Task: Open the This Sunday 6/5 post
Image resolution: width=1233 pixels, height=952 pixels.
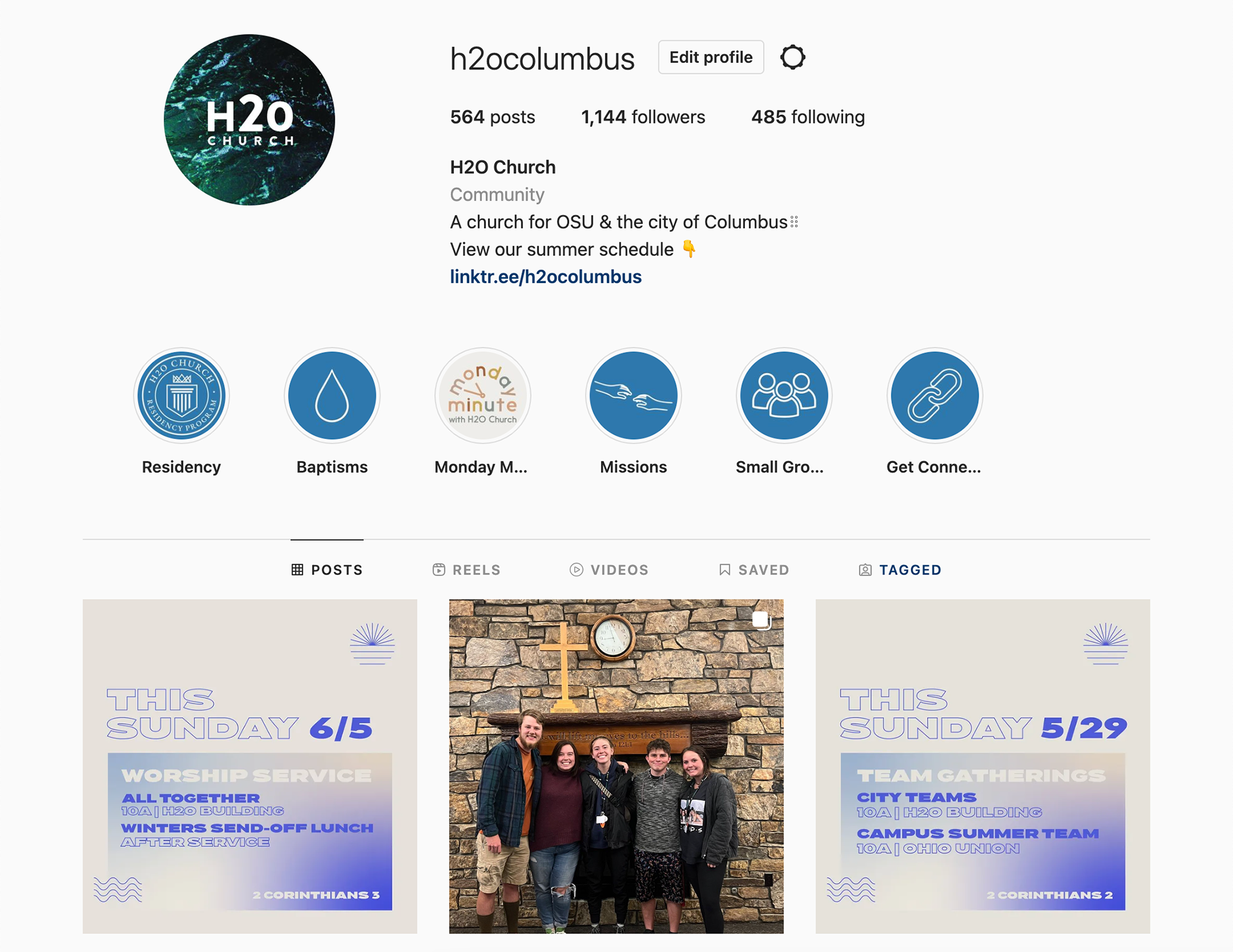Action: tap(250, 766)
